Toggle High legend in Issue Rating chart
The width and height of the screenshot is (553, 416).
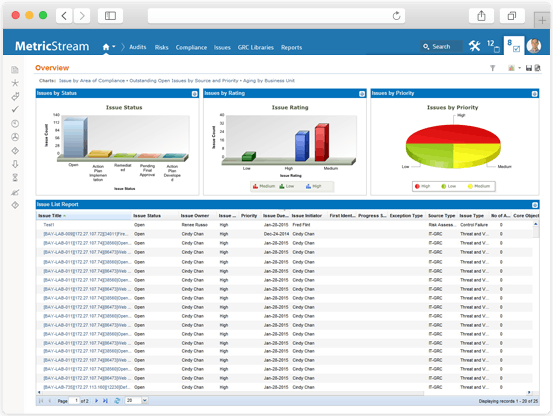[314, 186]
